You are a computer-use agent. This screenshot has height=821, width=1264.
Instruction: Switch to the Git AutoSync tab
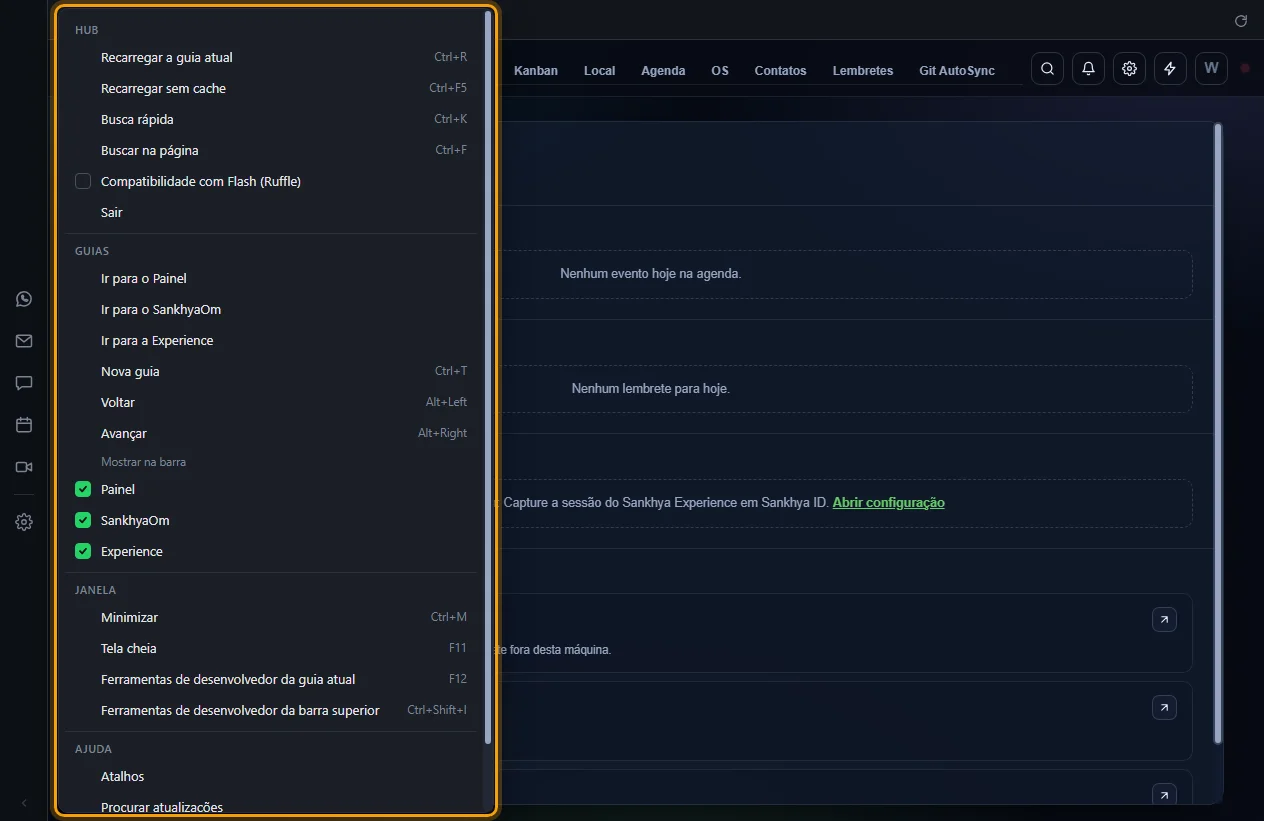tap(957, 71)
